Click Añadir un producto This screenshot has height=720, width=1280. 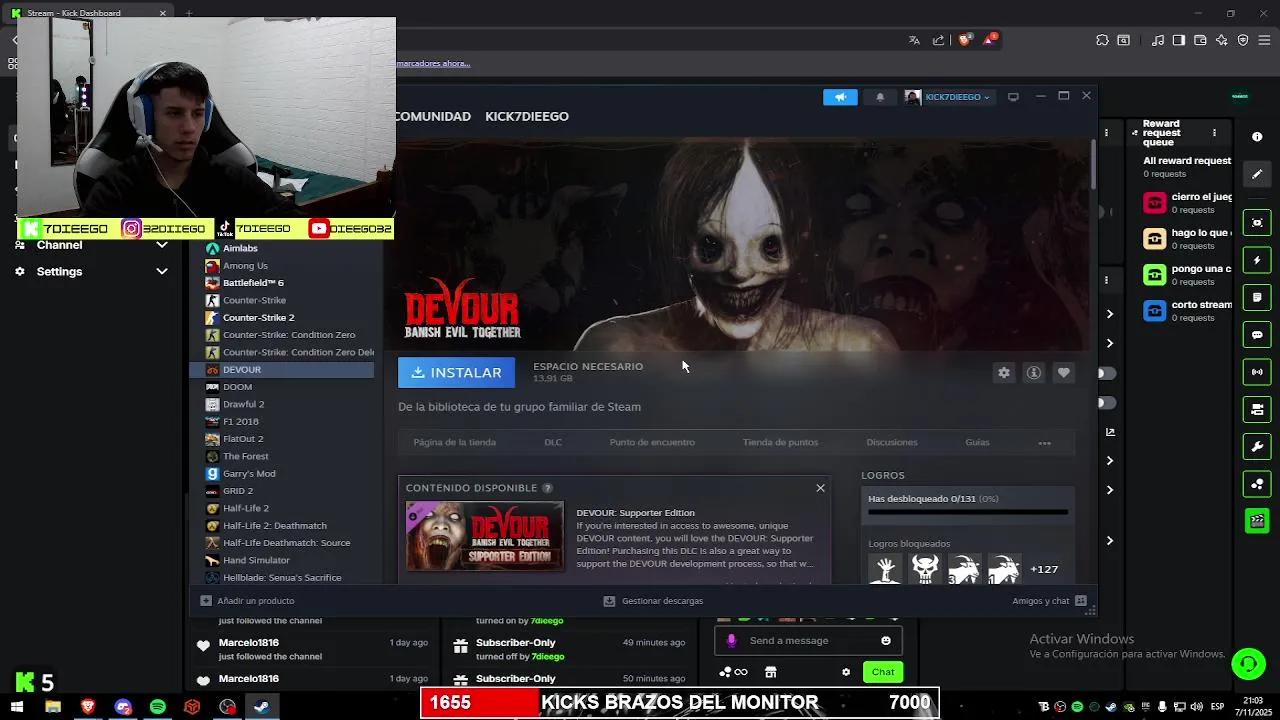247,601
